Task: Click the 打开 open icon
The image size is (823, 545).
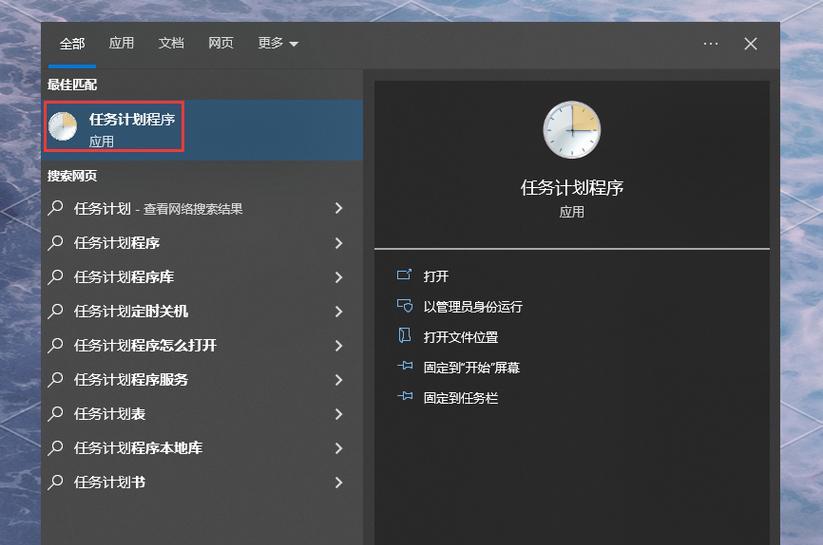Action: 404,275
